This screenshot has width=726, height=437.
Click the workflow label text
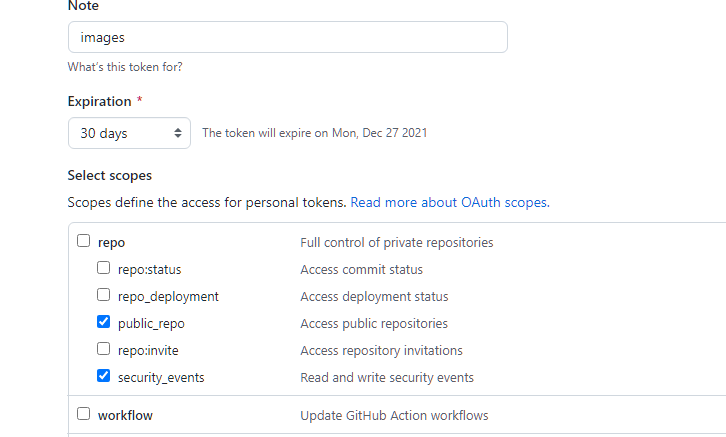tap(125, 414)
